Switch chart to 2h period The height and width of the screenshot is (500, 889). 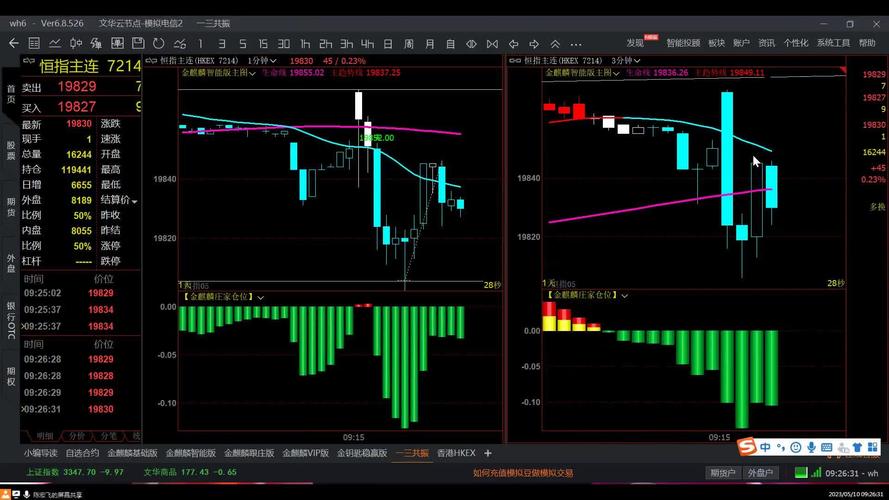326,43
